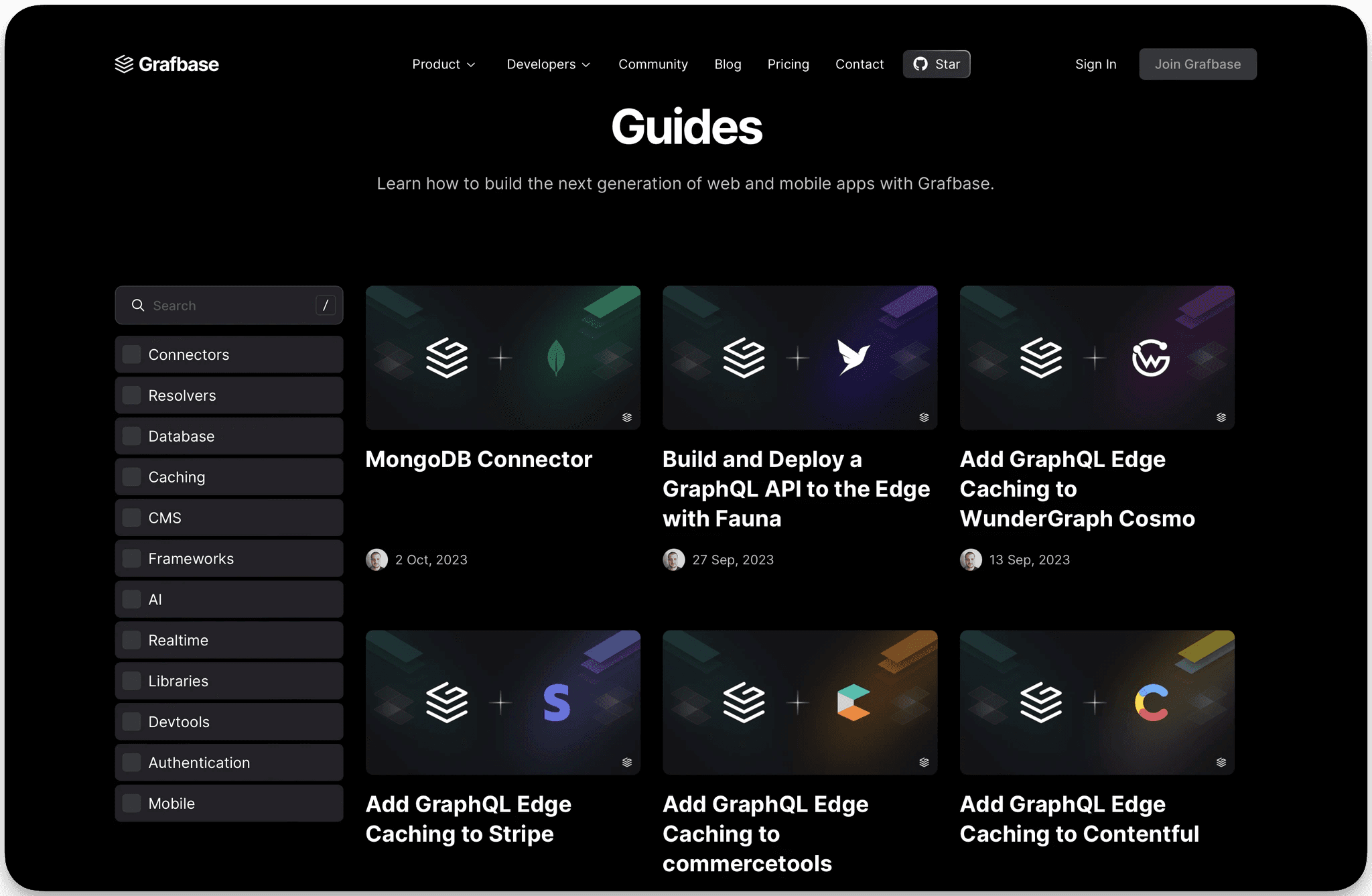The height and width of the screenshot is (896, 1372).
Task: Click the slash shortcut key badge
Action: point(326,306)
